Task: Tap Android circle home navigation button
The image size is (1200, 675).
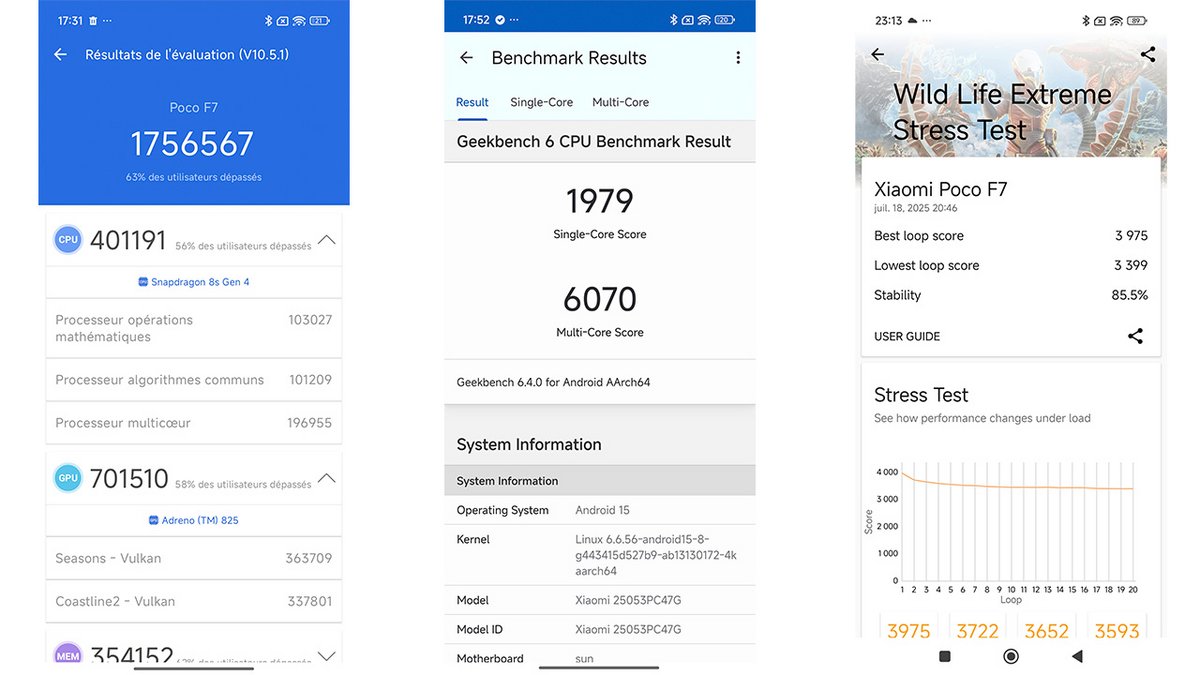Action: [1011, 657]
